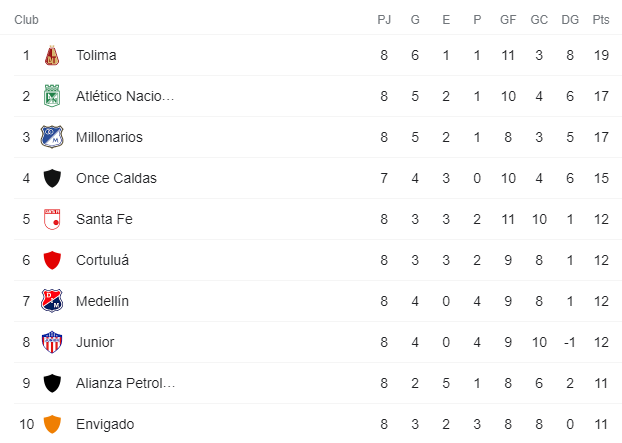Click the Tolima club crest icon

(52, 55)
